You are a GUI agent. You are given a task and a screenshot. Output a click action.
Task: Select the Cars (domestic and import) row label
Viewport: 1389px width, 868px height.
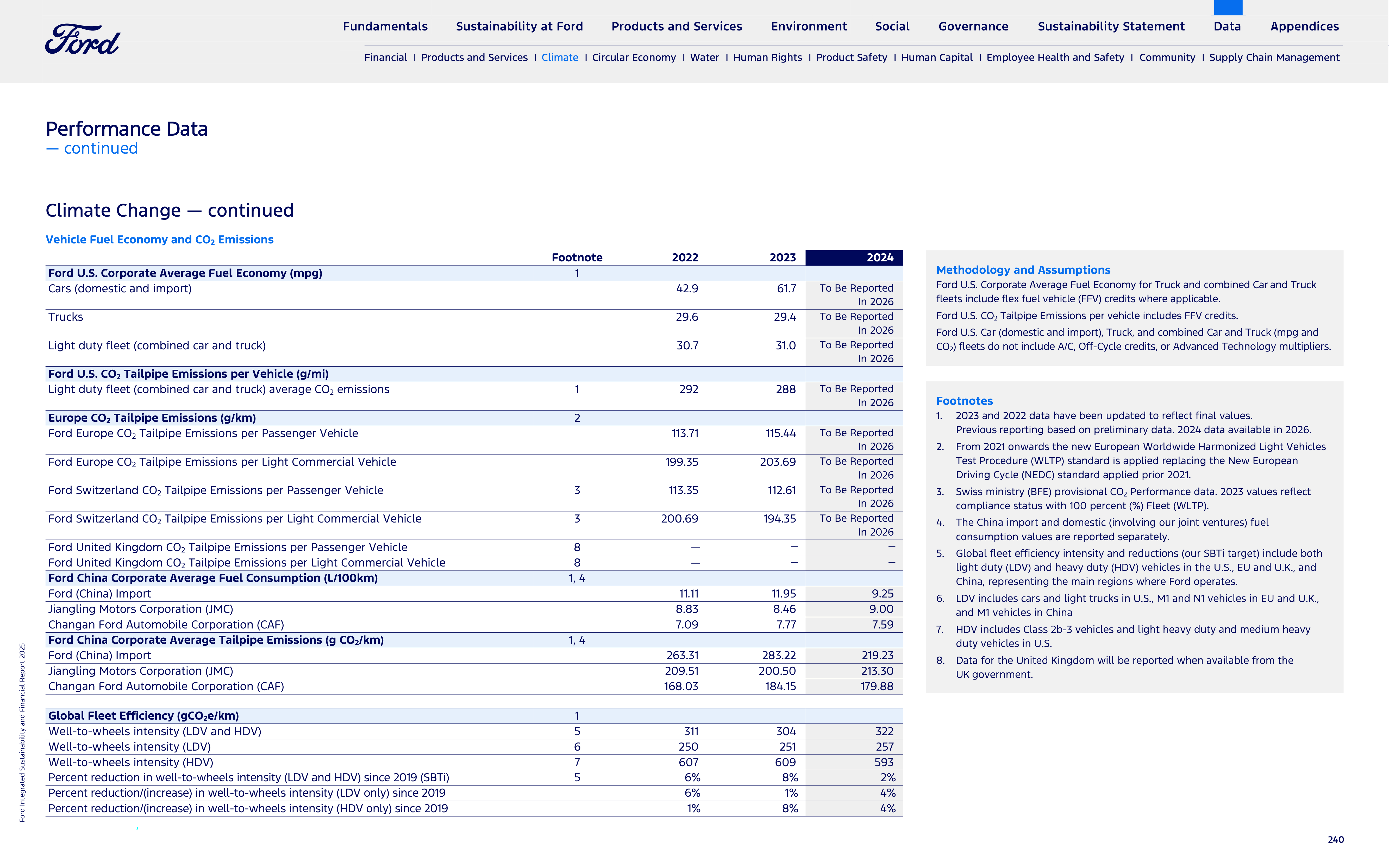[120, 289]
